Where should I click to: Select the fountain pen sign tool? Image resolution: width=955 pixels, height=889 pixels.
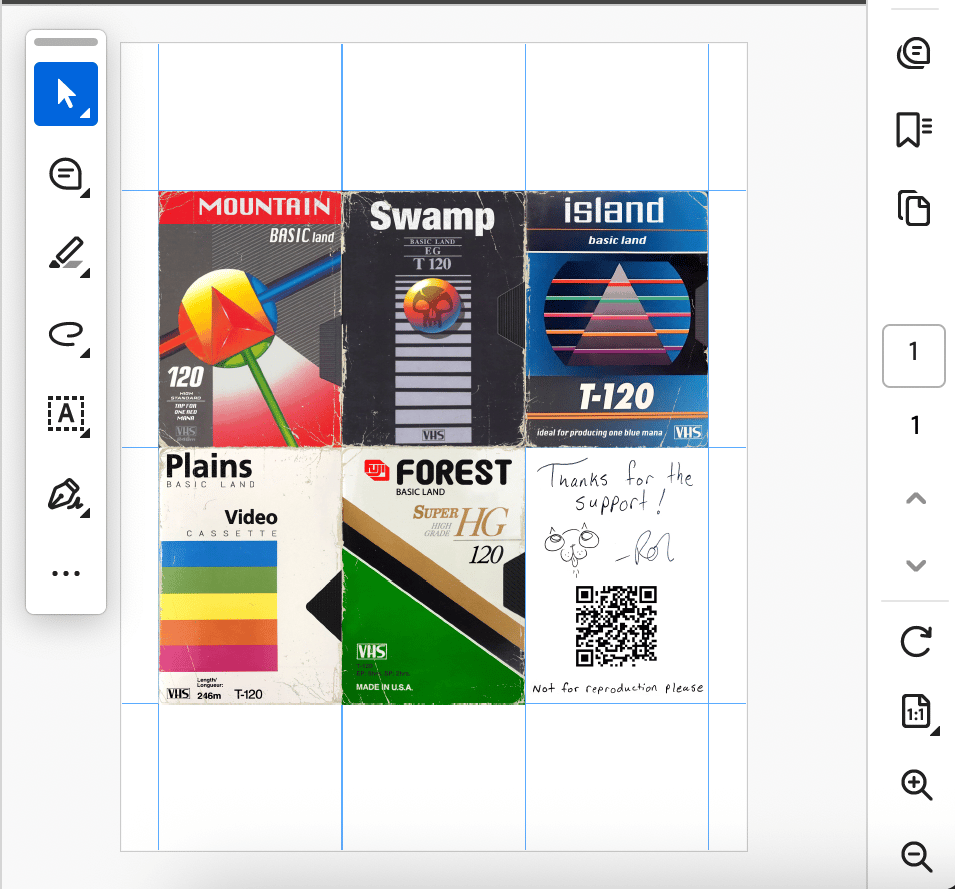click(66, 494)
